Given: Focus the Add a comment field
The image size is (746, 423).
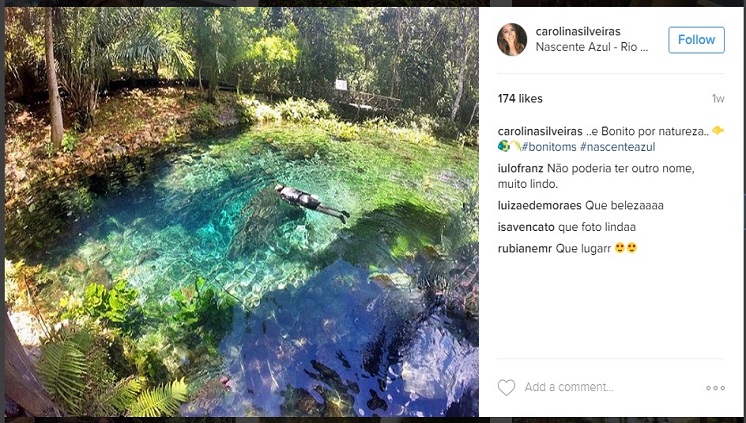Looking at the screenshot, I should [x=600, y=387].
